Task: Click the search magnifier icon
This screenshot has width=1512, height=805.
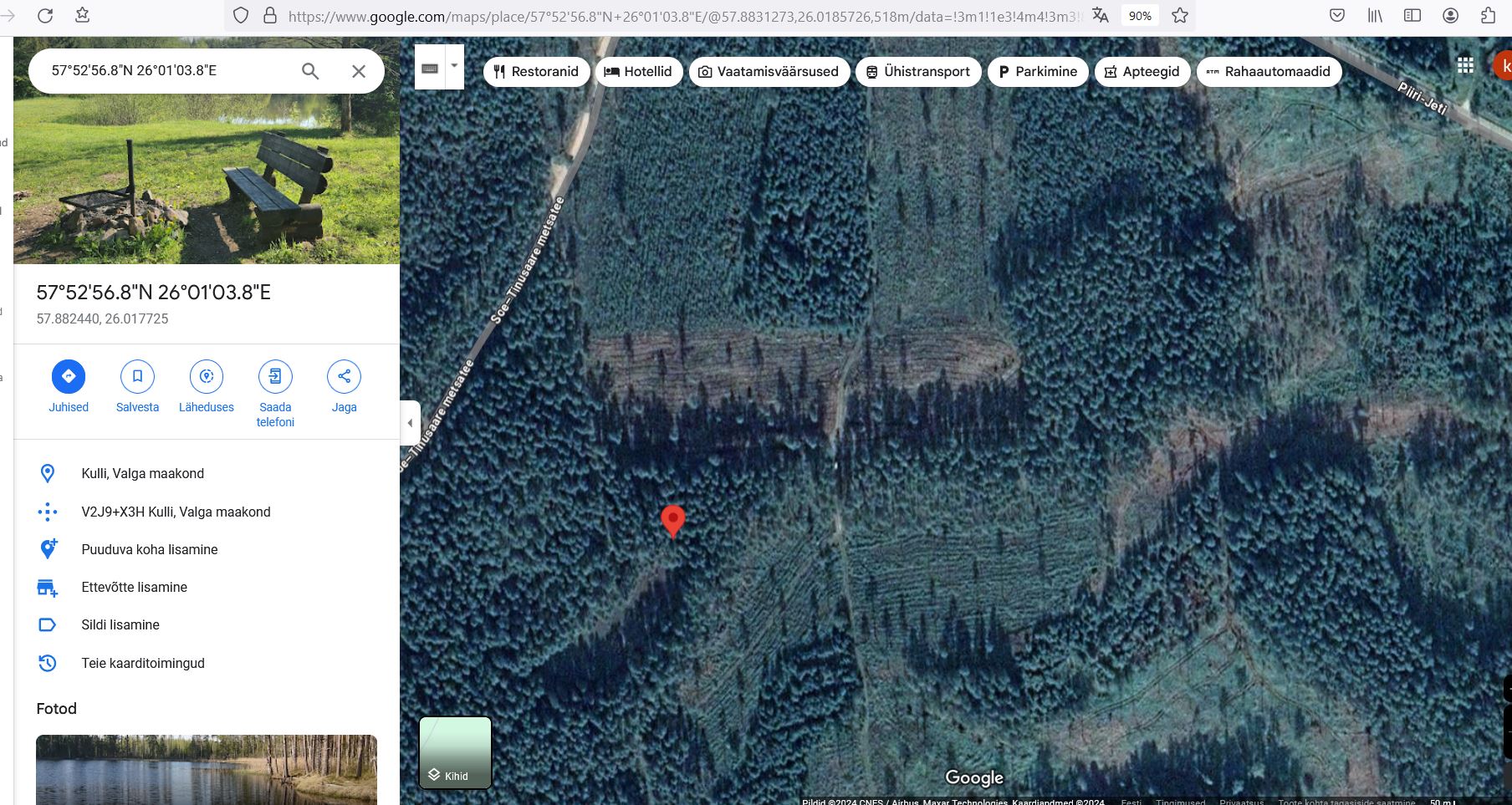Action: pyautogui.click(x=310, y=71)
